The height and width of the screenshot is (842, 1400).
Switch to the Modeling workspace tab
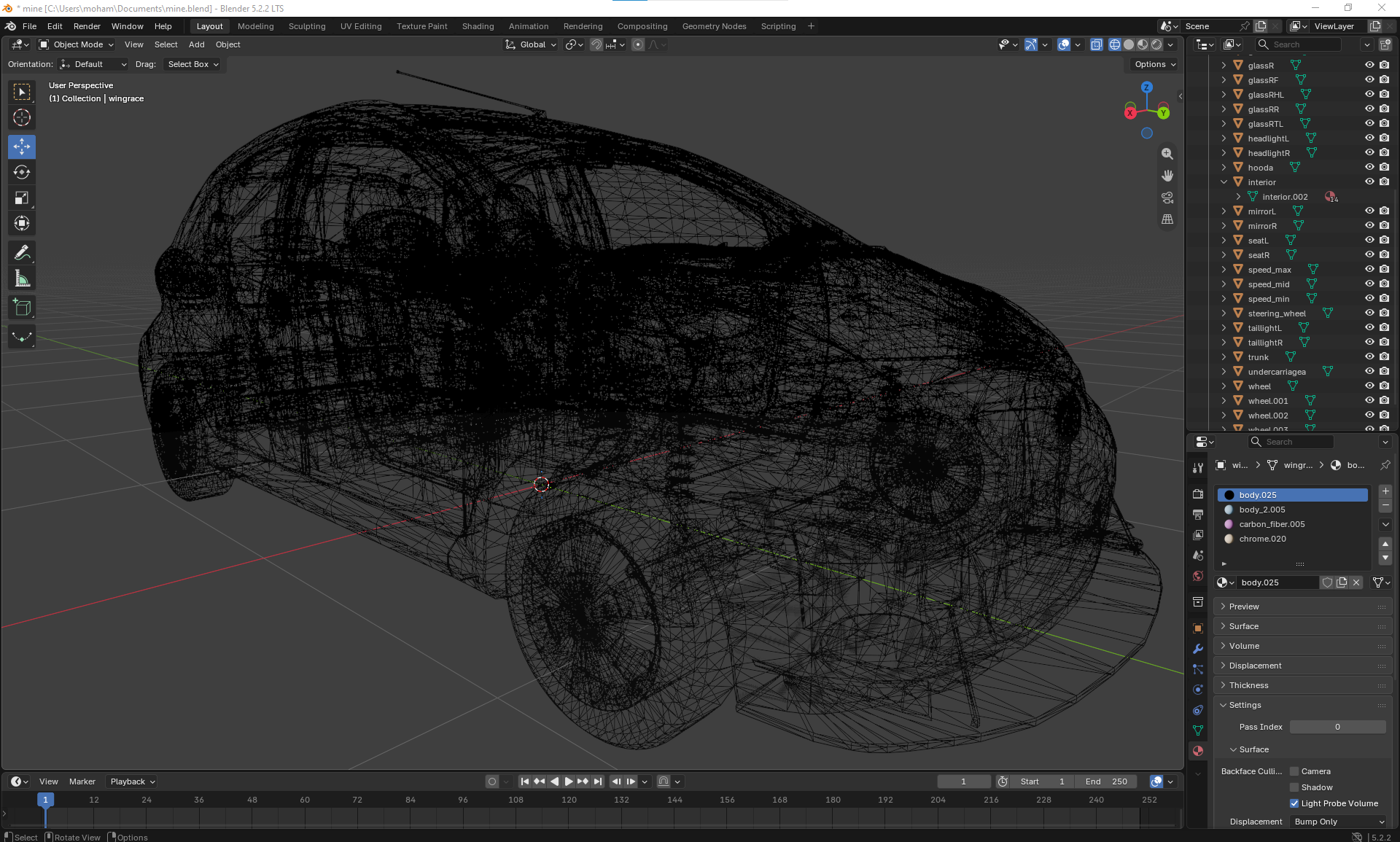tap(256, 26)
